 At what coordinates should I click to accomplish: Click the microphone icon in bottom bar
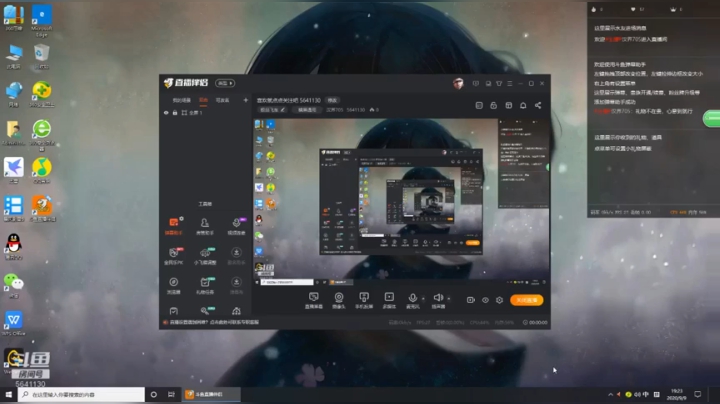coord(412,300)
